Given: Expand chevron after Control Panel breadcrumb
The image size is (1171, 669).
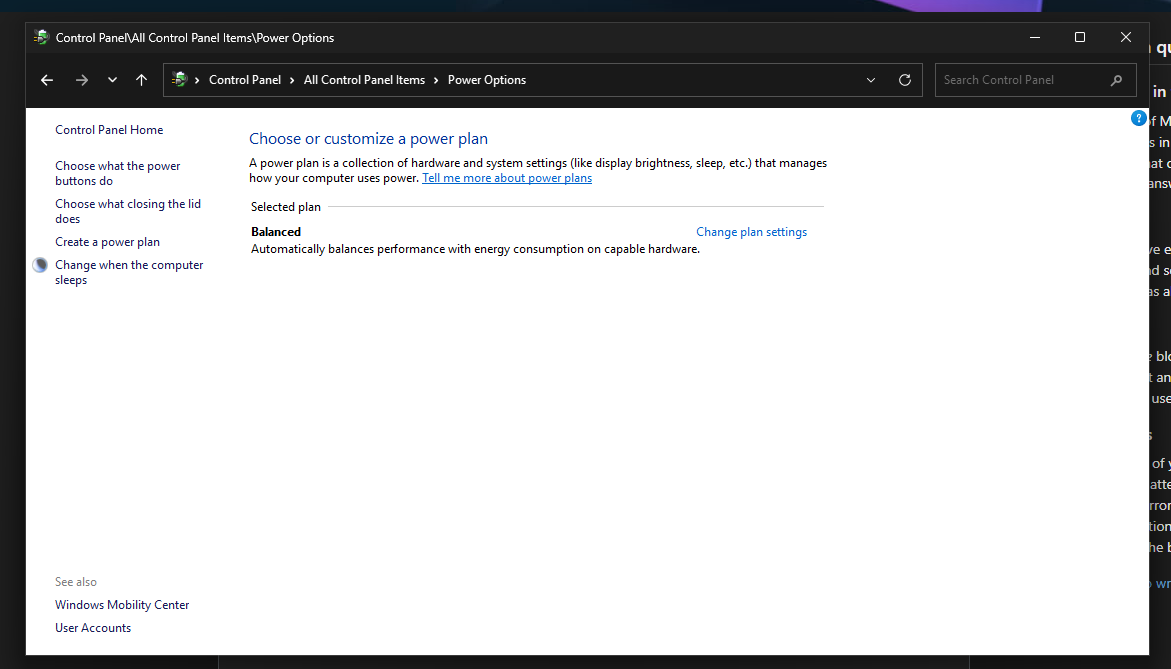Looking at the screenshot, I should (x=293, y=80).
